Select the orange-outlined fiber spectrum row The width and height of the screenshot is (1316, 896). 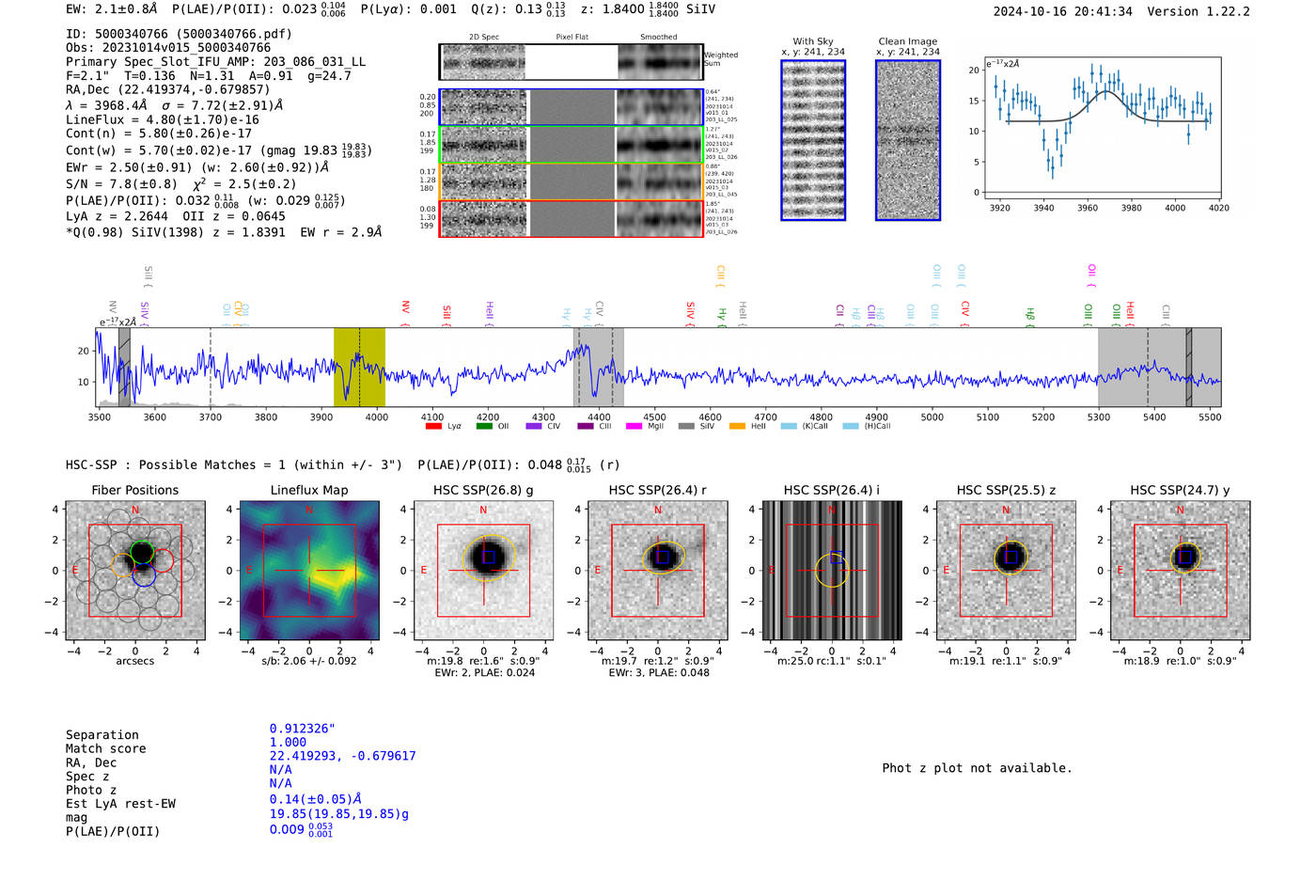[572, 181]
